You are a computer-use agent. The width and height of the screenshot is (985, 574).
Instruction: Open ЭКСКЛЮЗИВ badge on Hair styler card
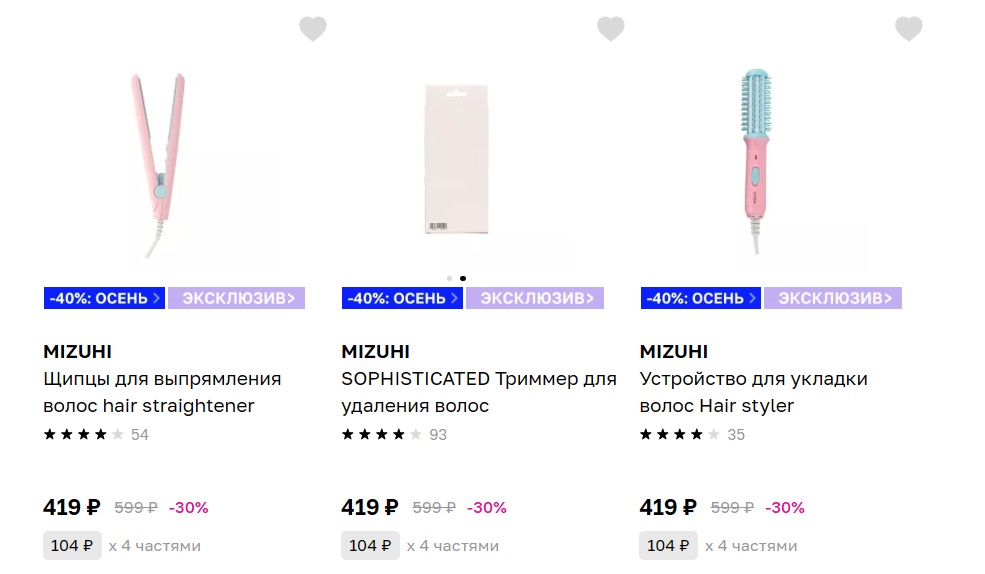click(x=833, y=298)
